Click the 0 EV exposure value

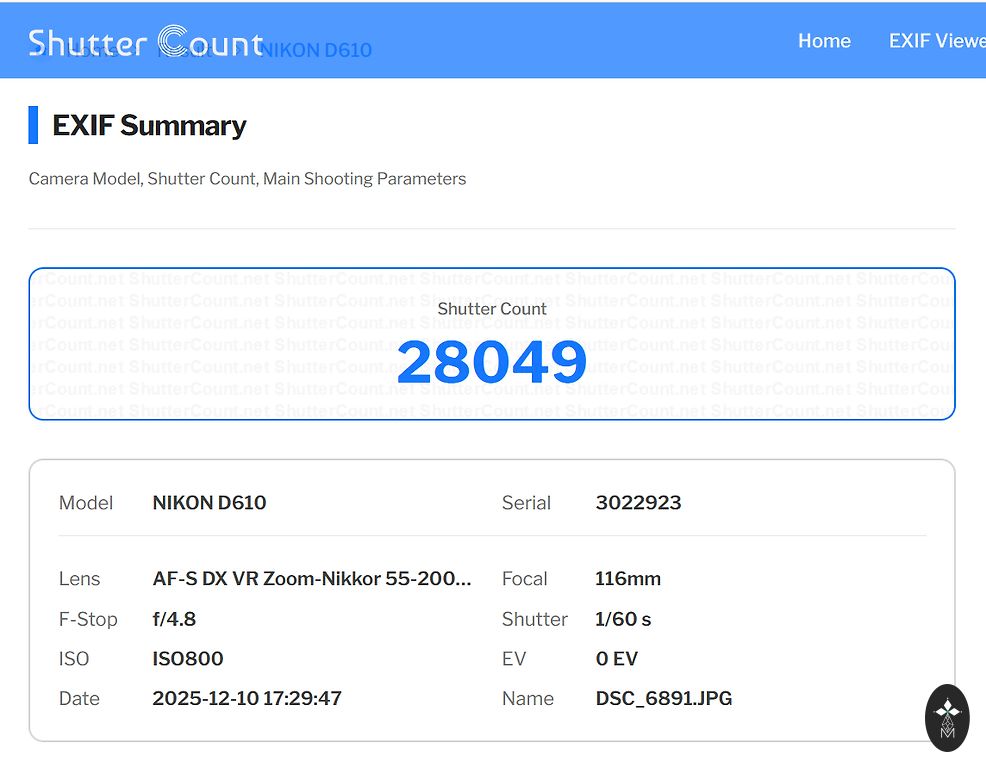click(x=616, y=659)
